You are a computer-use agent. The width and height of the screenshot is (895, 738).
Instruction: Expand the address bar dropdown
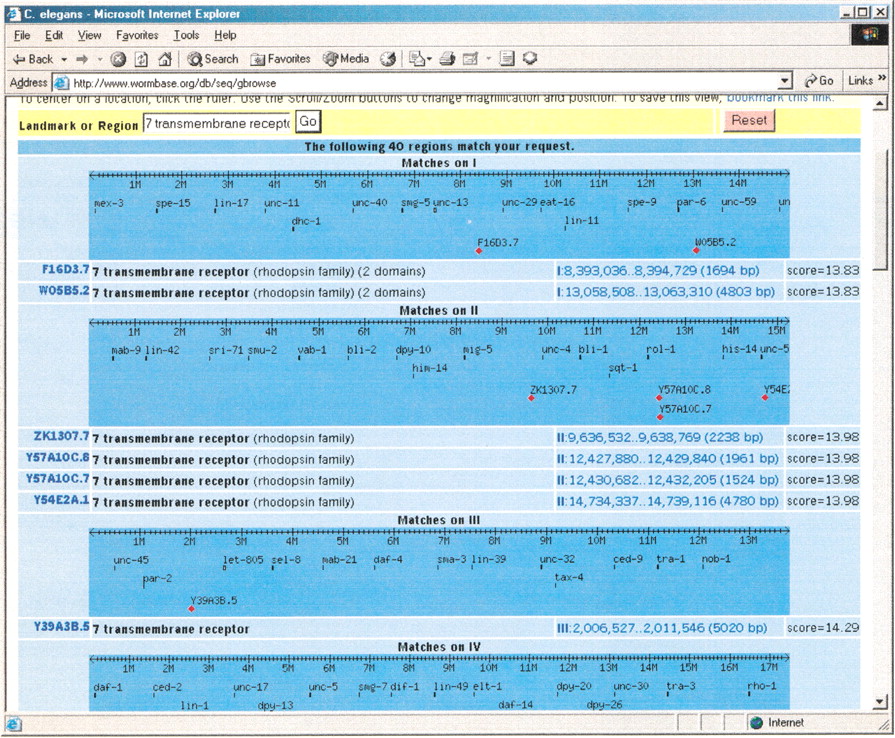785,82
